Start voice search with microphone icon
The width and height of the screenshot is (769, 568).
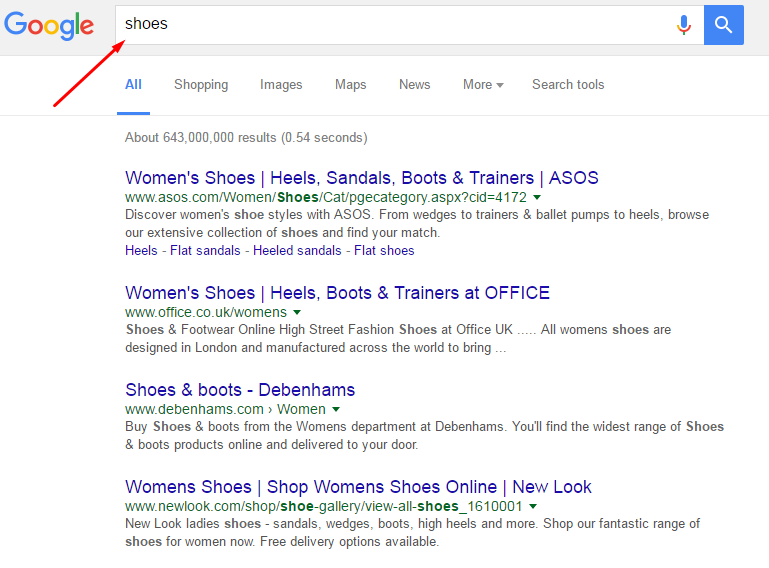[x=684, y=25]
